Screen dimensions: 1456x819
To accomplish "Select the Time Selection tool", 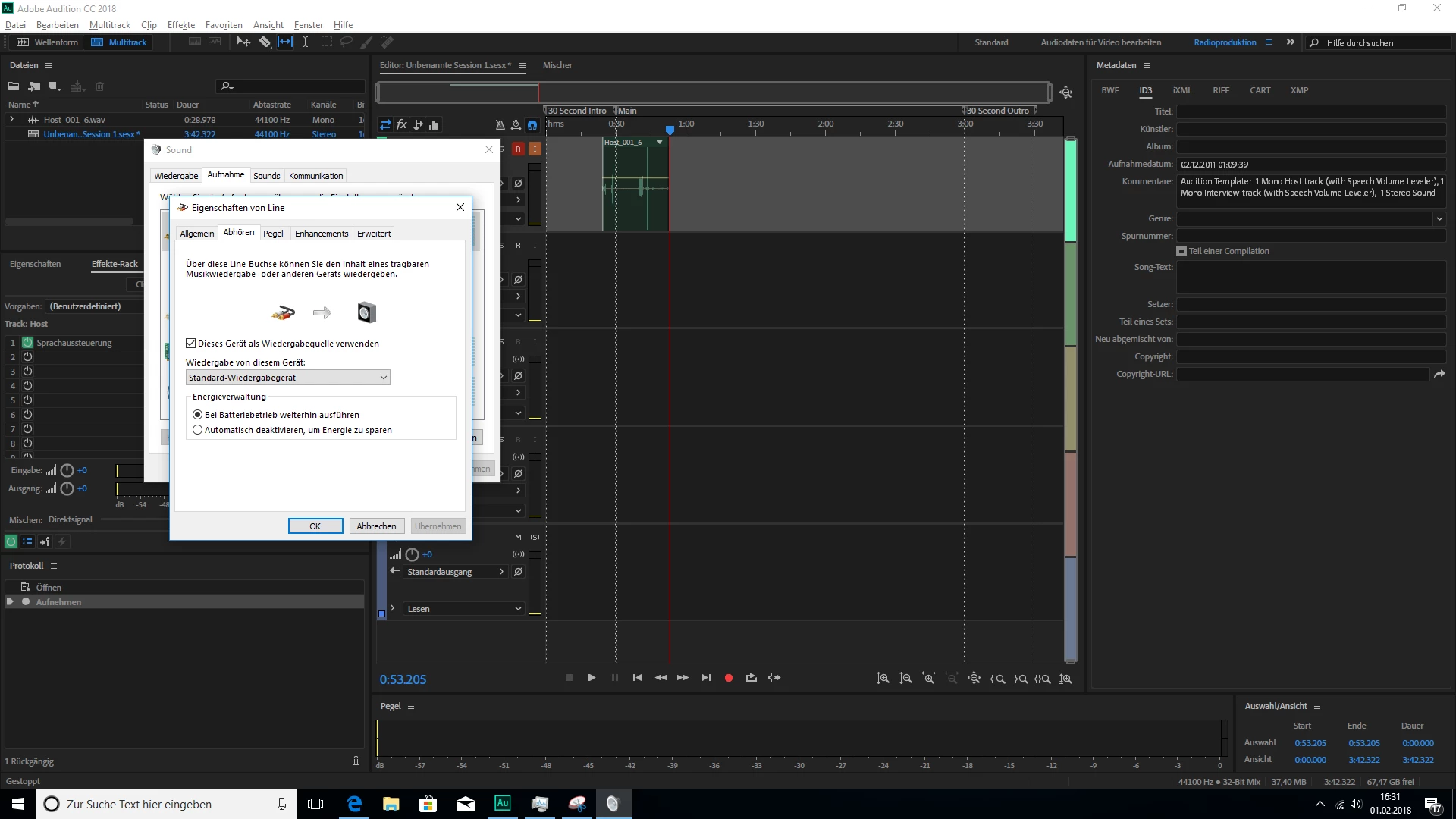I will (x=305, y=42).
